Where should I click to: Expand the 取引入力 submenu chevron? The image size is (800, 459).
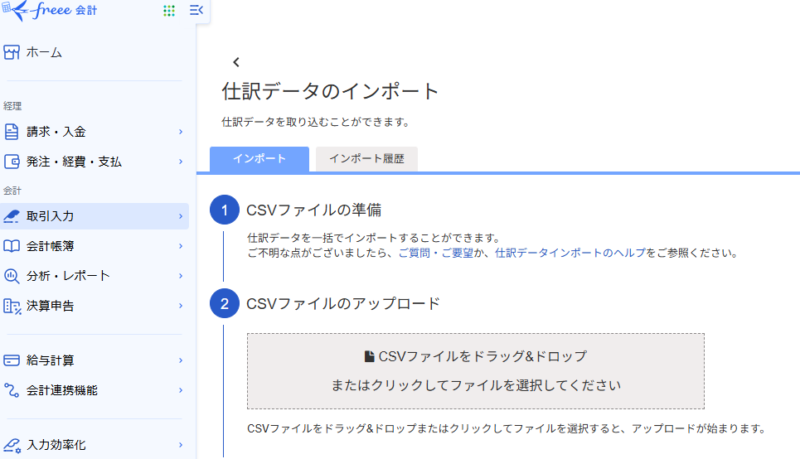180,216
